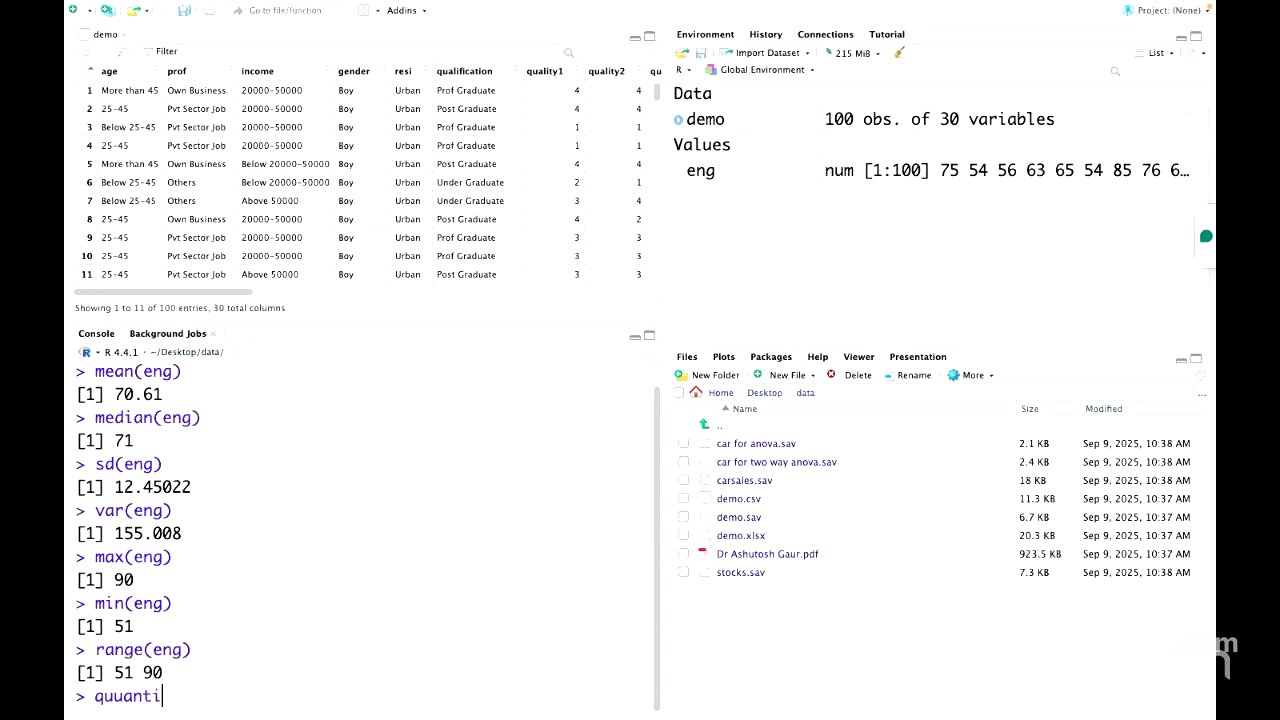Switch to the Help tab
Screen dimensions: 1280x720
(818, 356)
